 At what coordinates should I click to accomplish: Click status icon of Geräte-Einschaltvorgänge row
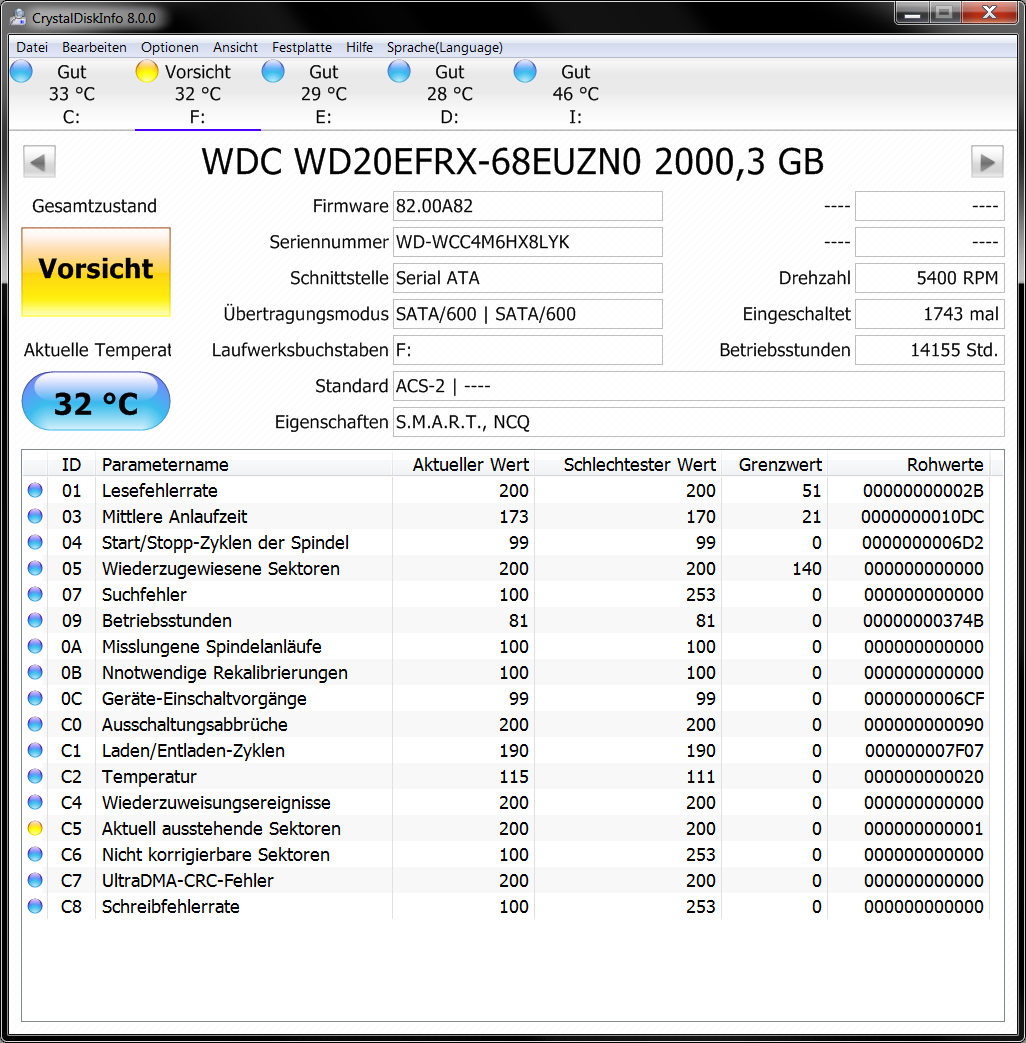35,698
